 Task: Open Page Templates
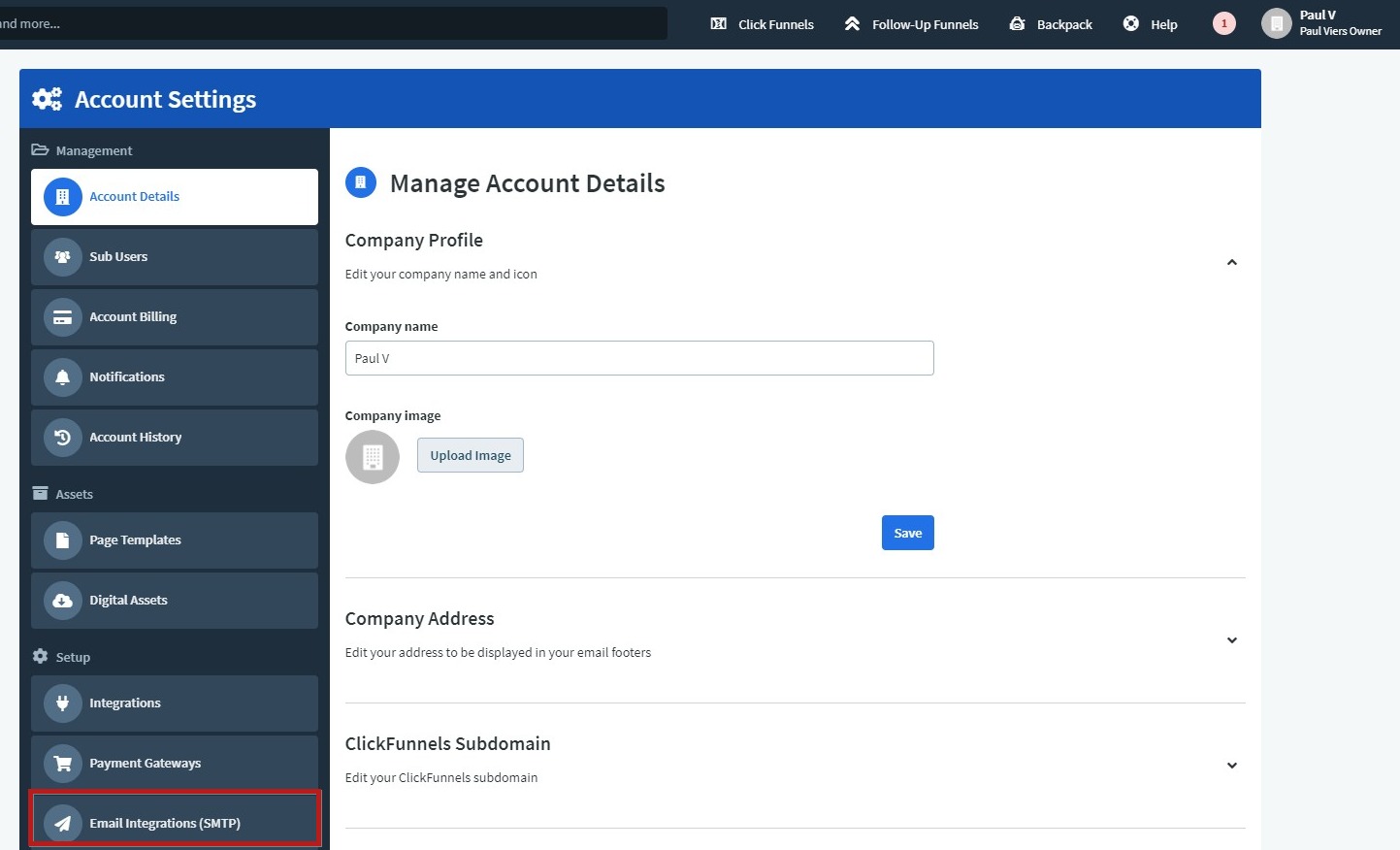point(175,540)
